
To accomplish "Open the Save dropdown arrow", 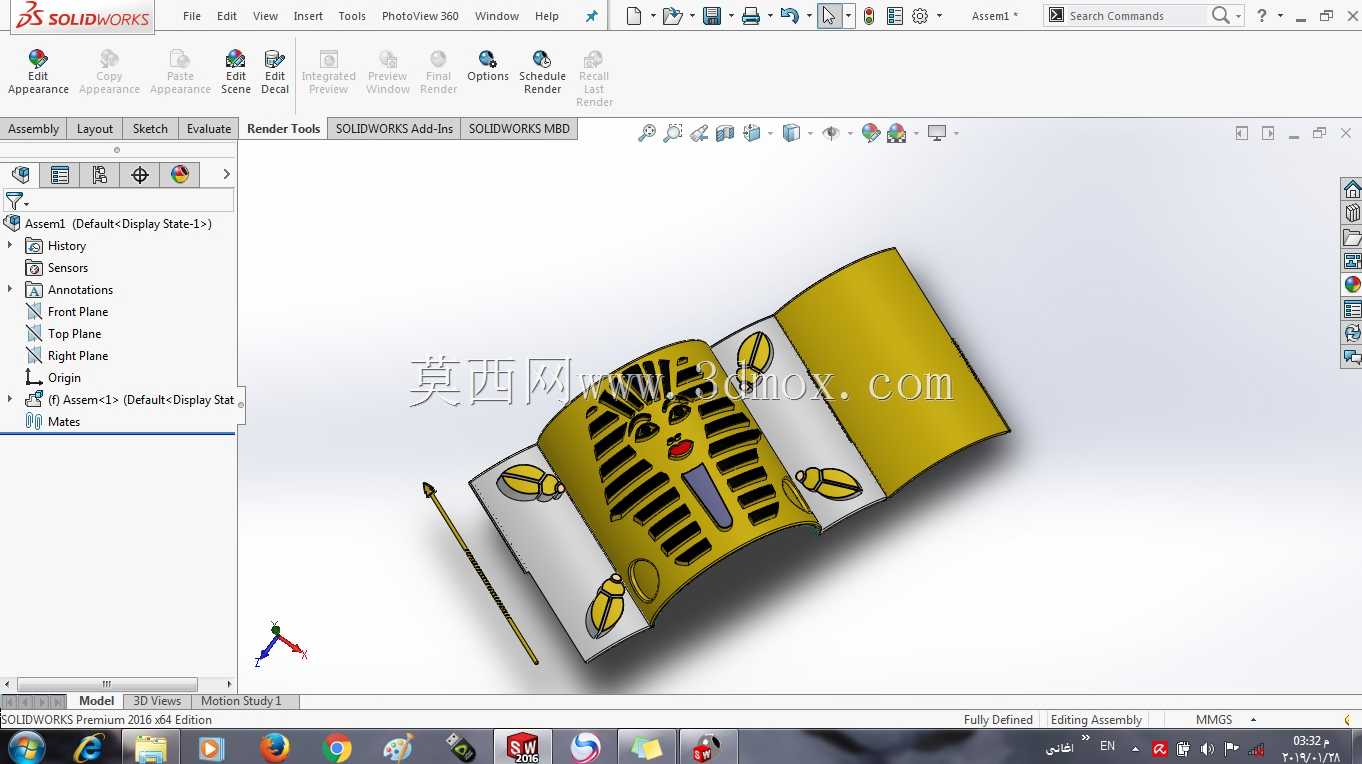I will tap(731, 16).
